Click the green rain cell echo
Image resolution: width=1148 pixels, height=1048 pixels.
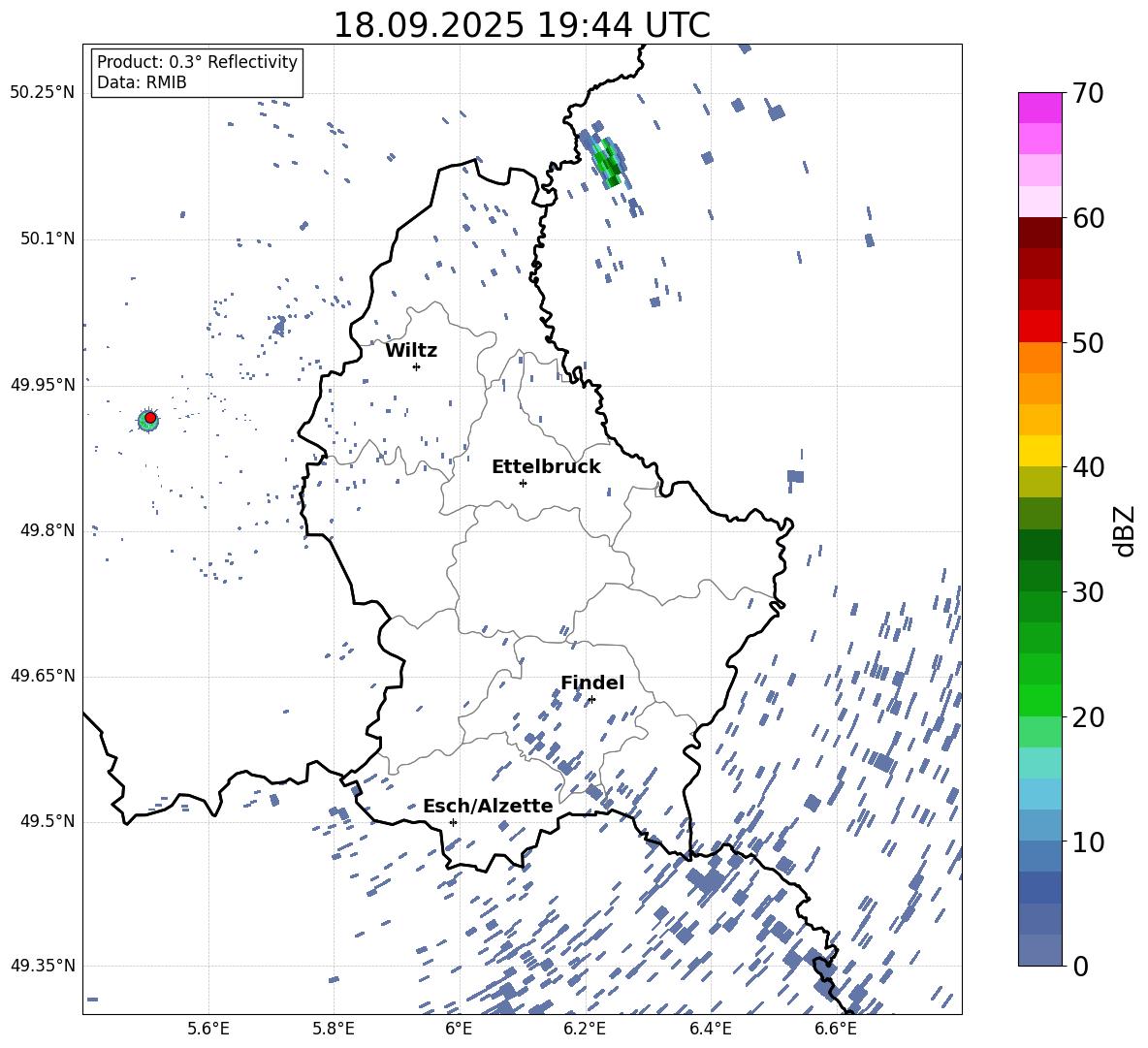[608, 163]
